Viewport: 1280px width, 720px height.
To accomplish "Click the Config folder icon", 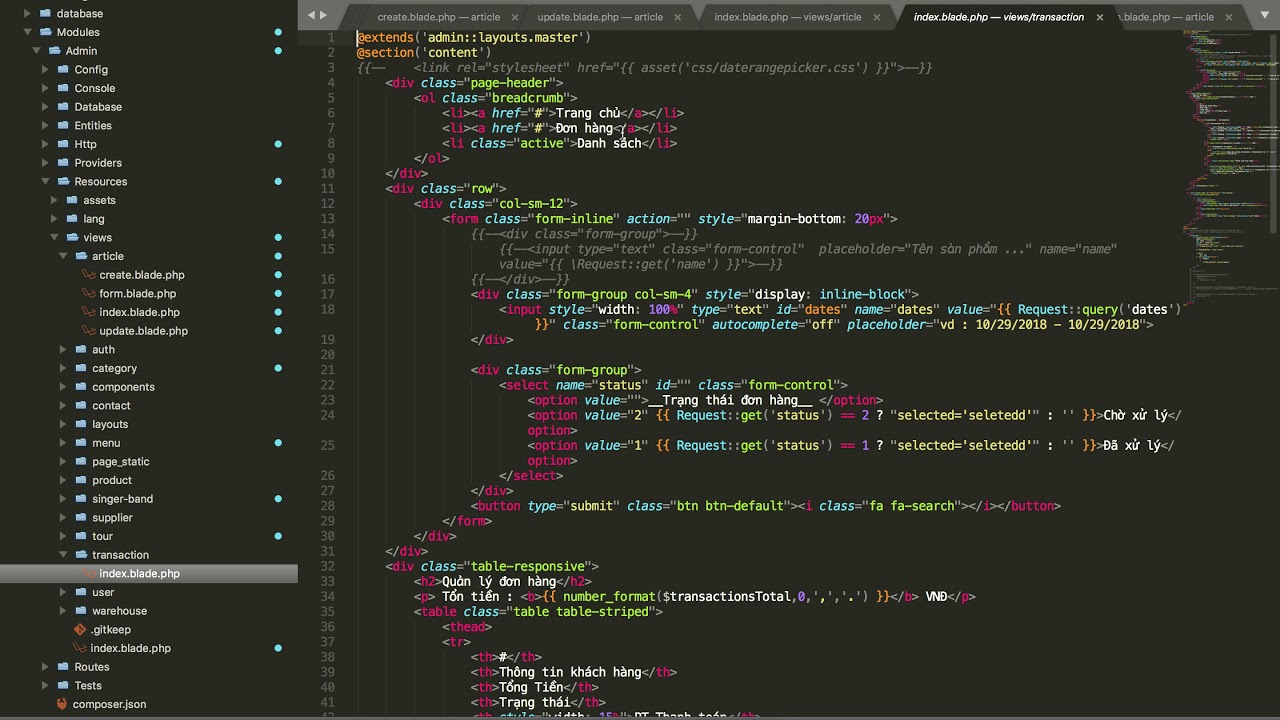I will click(x=62, y=70).
